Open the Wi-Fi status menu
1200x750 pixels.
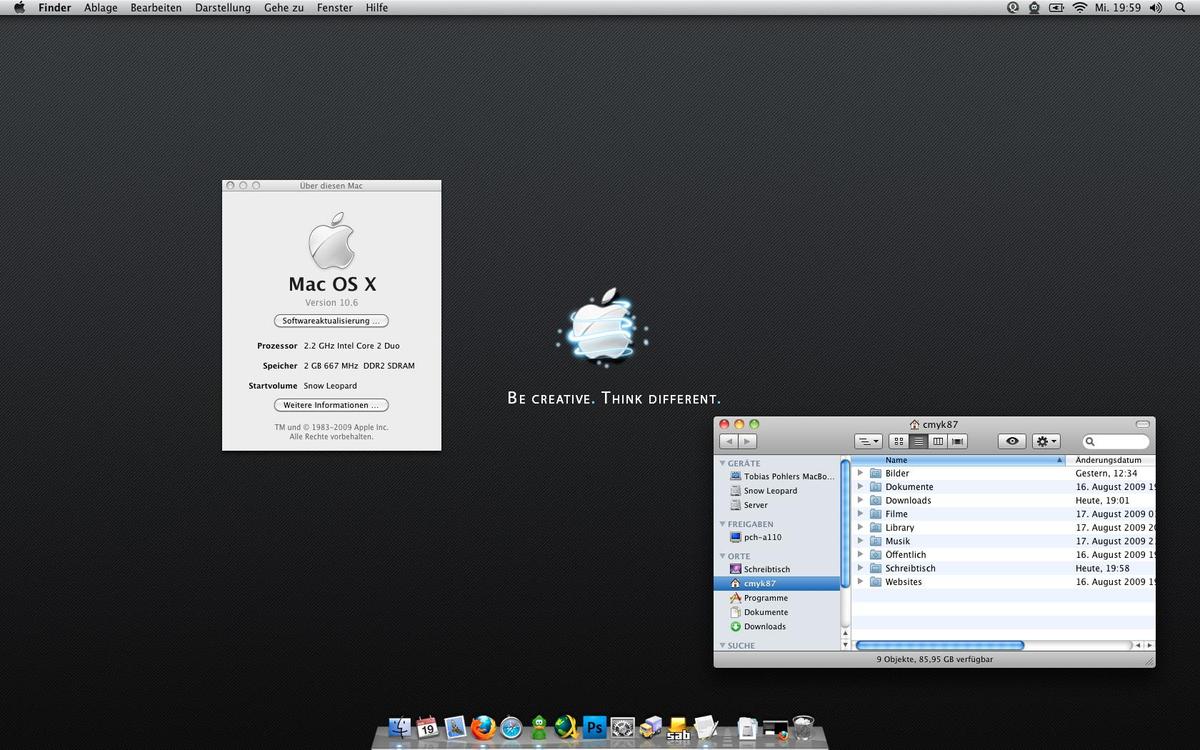click(x=1080, y=7)
